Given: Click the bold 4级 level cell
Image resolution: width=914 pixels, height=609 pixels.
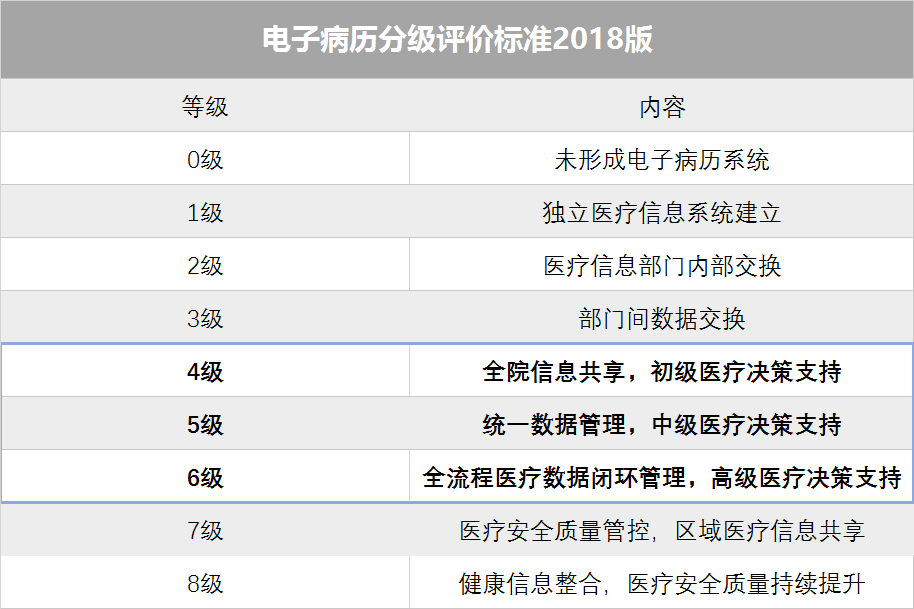Looking at the screenshot, I should tap(205, 372).
